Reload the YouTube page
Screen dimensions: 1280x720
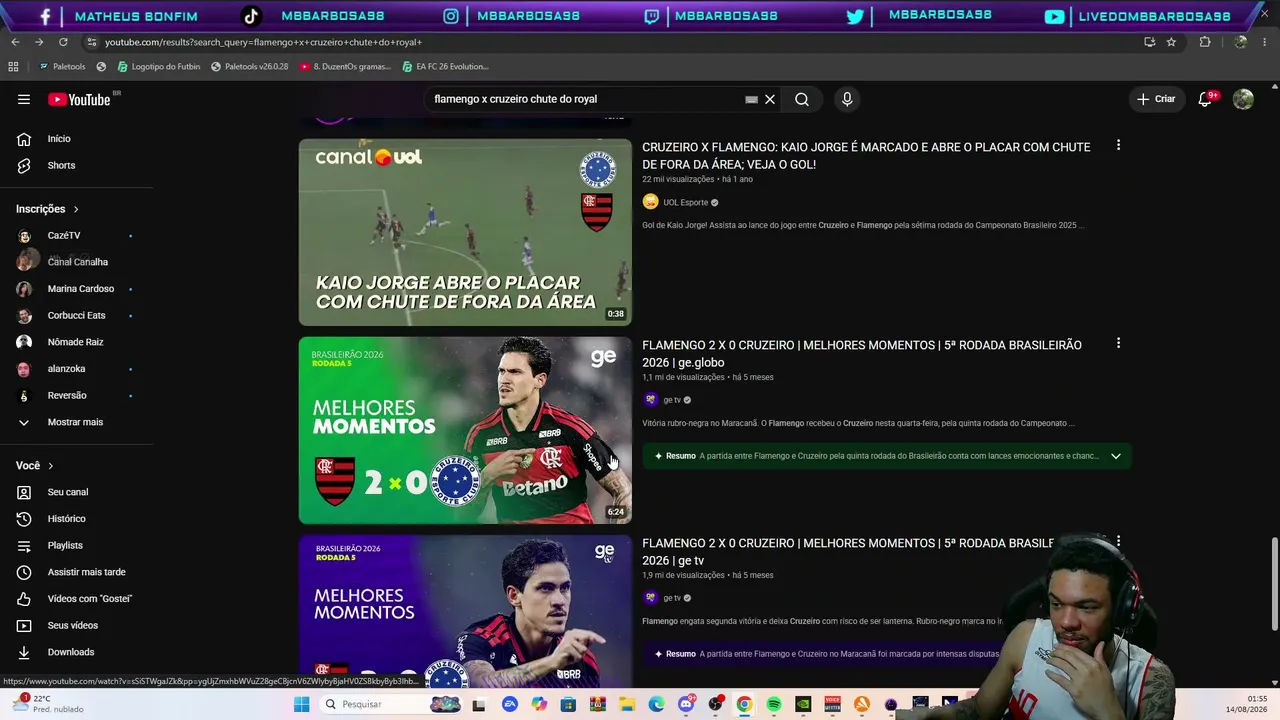(63, 42)
